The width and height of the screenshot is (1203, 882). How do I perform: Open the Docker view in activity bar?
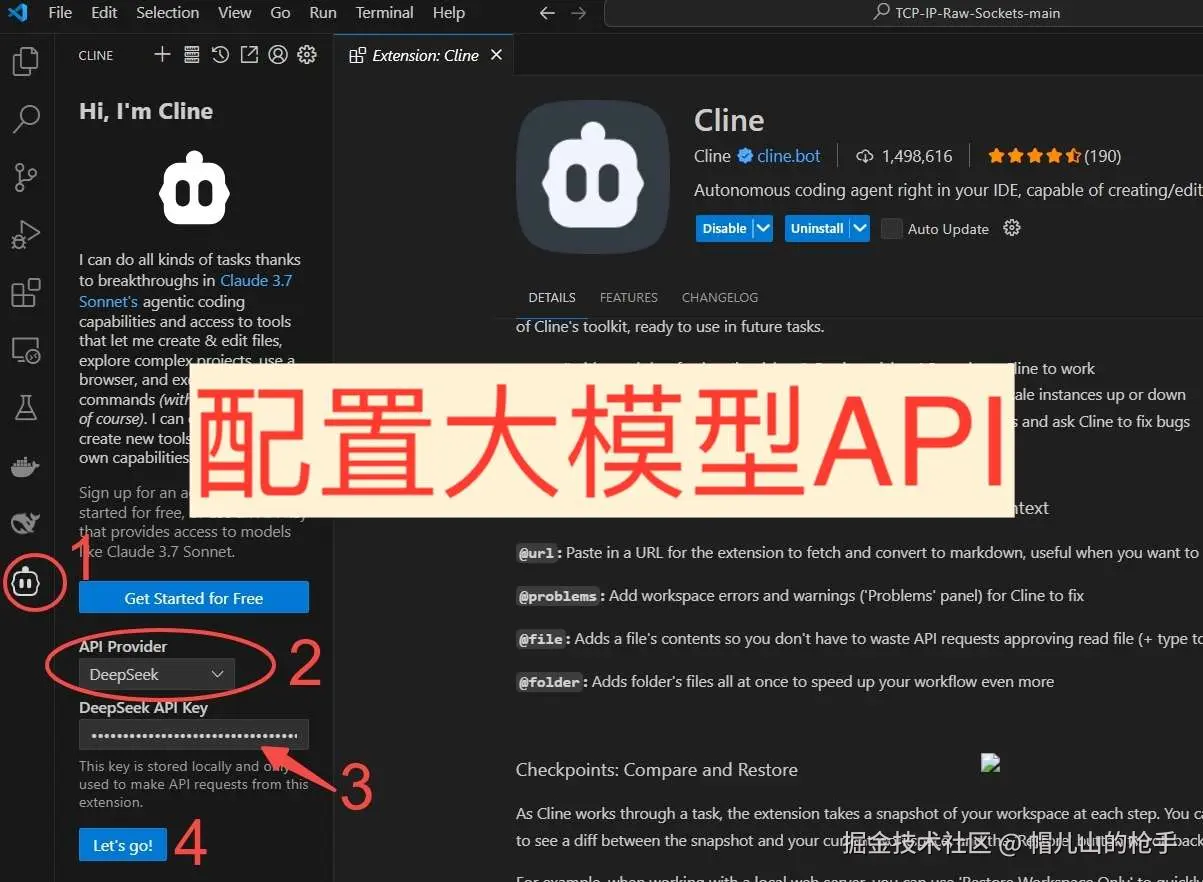pyautogui.click(x=25, y=466)
